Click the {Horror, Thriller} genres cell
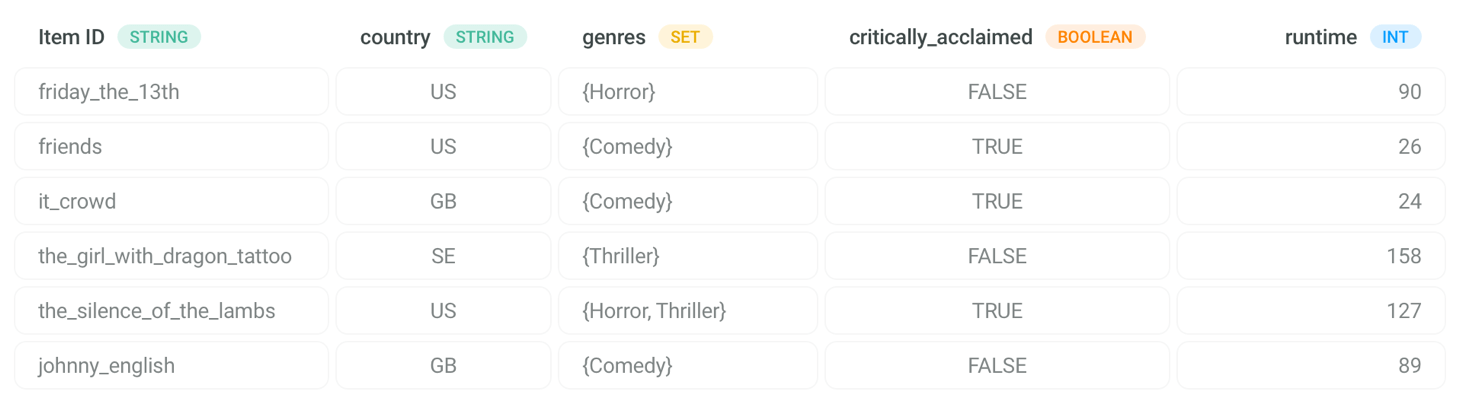Viewport: 1460px width, 414px height. [x=687, y=311]
